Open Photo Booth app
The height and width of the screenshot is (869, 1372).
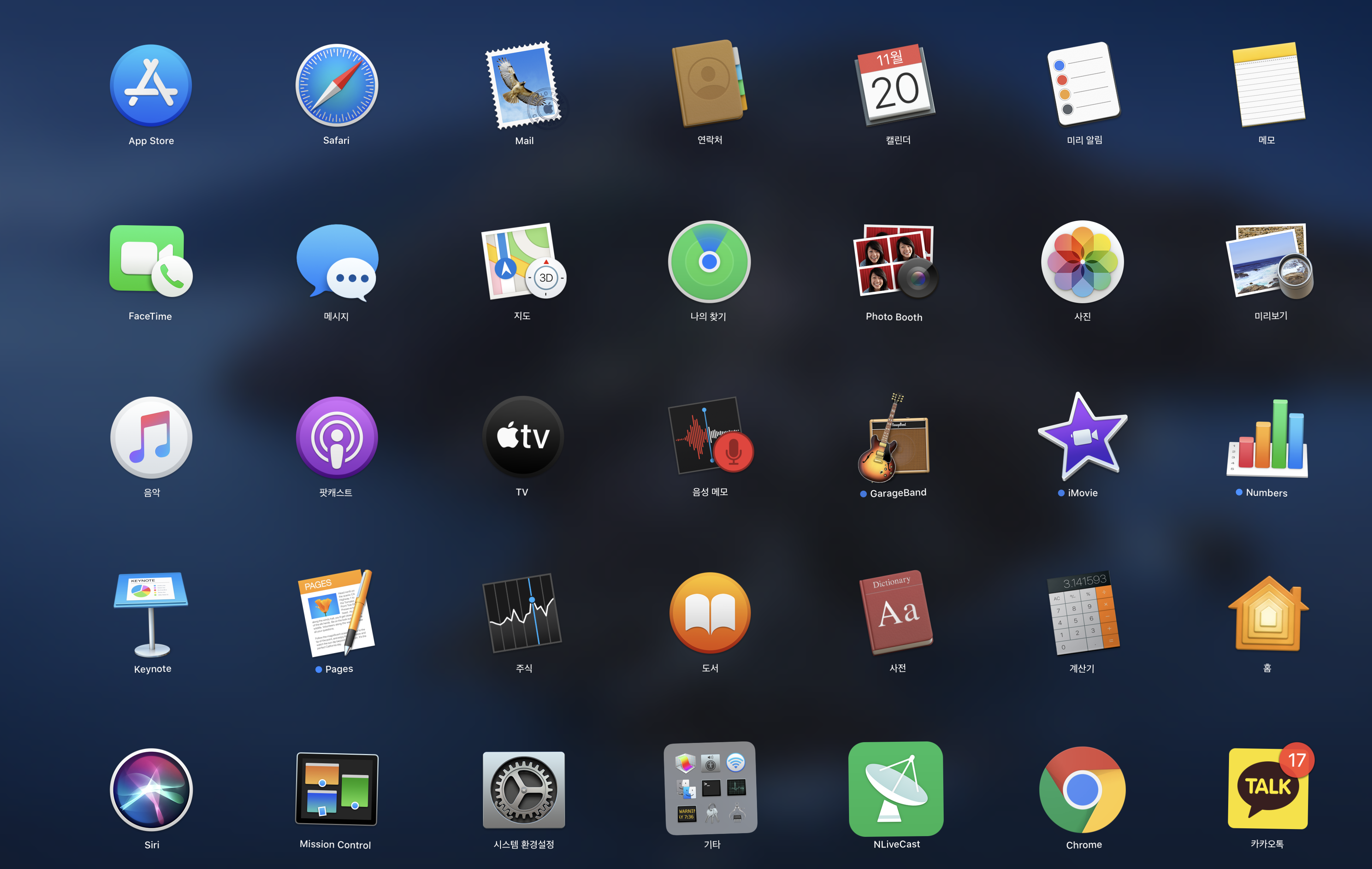(x=895, y=261)
